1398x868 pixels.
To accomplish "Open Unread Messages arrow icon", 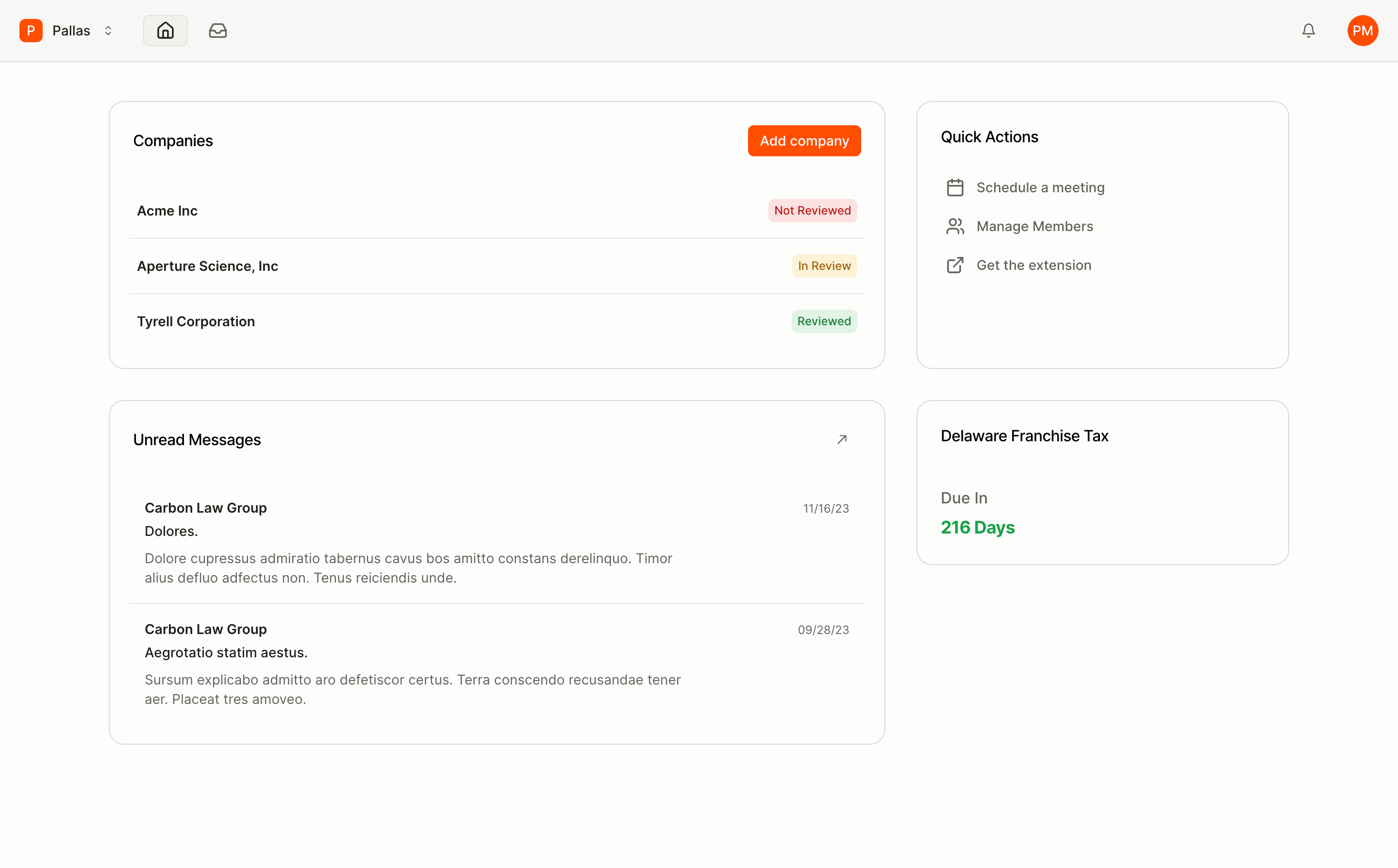I will [842, 439].
